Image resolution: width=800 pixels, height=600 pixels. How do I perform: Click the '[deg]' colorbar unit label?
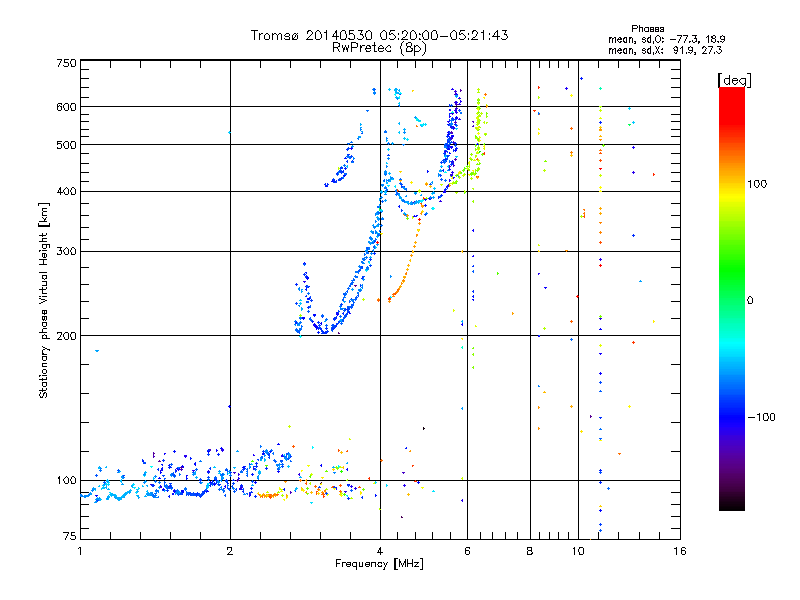(x=734, y=80)
